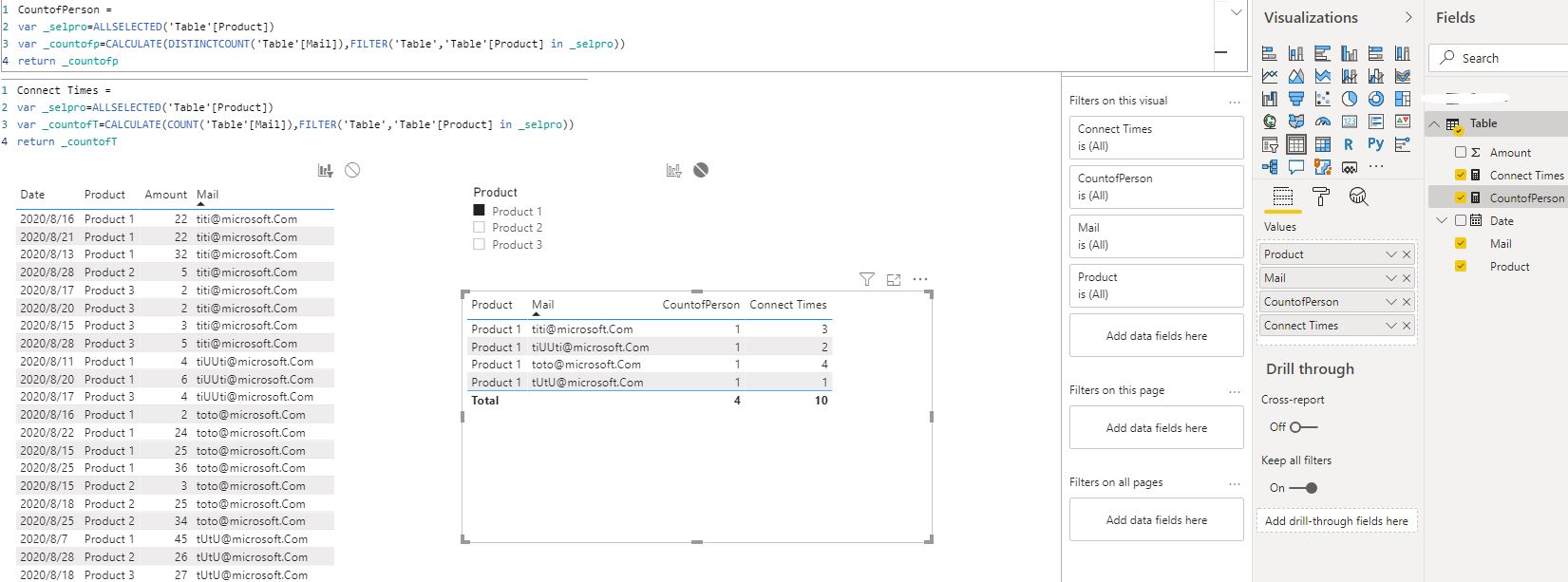Open Filters on this page options
This screenshot has height=582, width=1568.
click(1235, 391)
